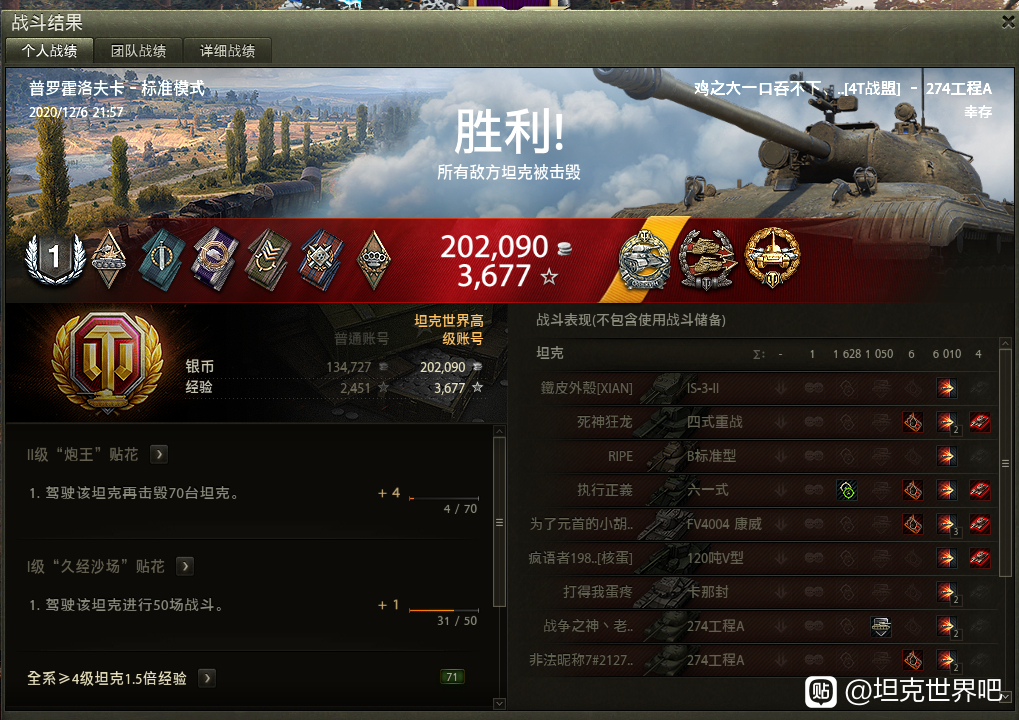1019x720 pixels.
Task: Switch to the 团队战绩 tab
Action: click(x=138, y=51)
